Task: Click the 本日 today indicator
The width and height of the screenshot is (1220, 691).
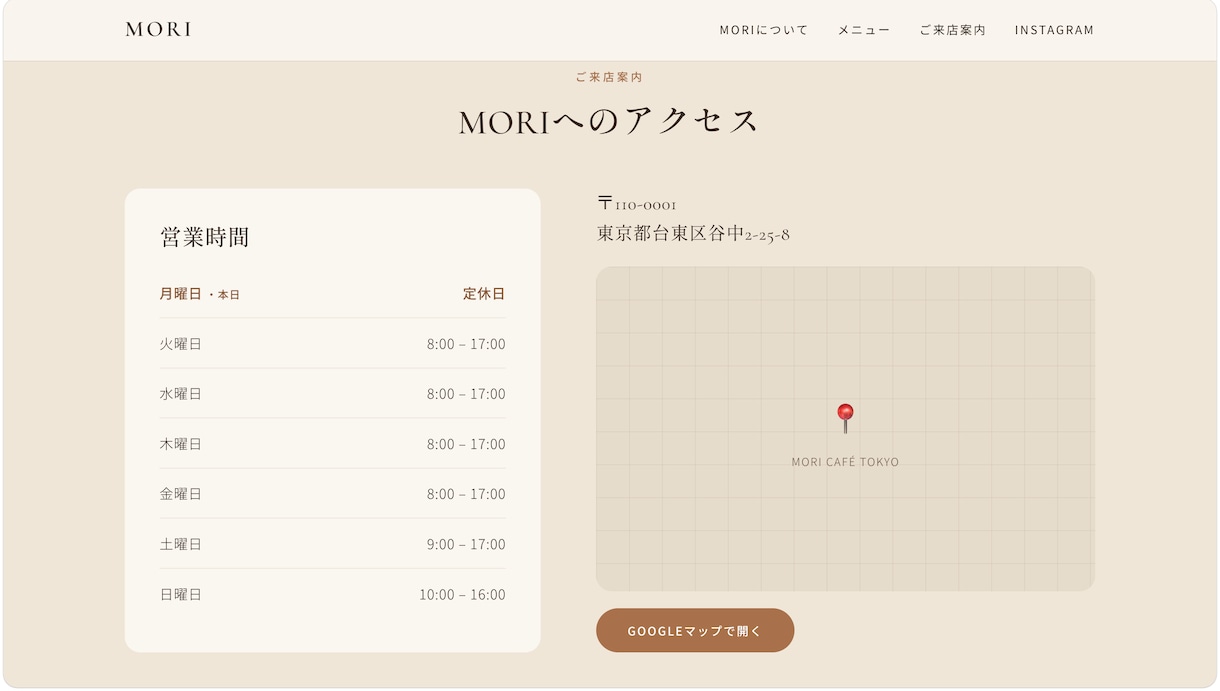Action: tap(228, 295)
